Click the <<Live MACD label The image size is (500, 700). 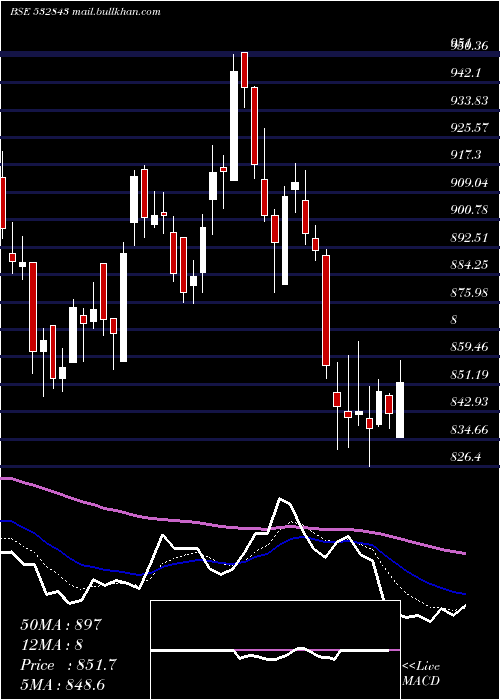pos(421,673)
